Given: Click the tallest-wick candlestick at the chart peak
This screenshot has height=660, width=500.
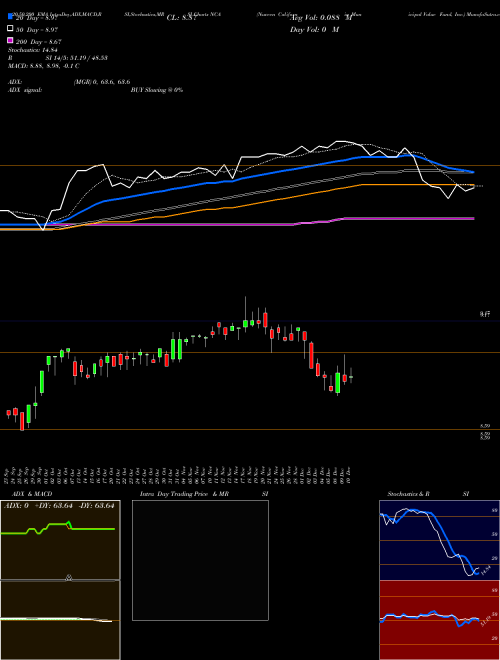Looking at the screenshot, I should [x=245, y=314].
